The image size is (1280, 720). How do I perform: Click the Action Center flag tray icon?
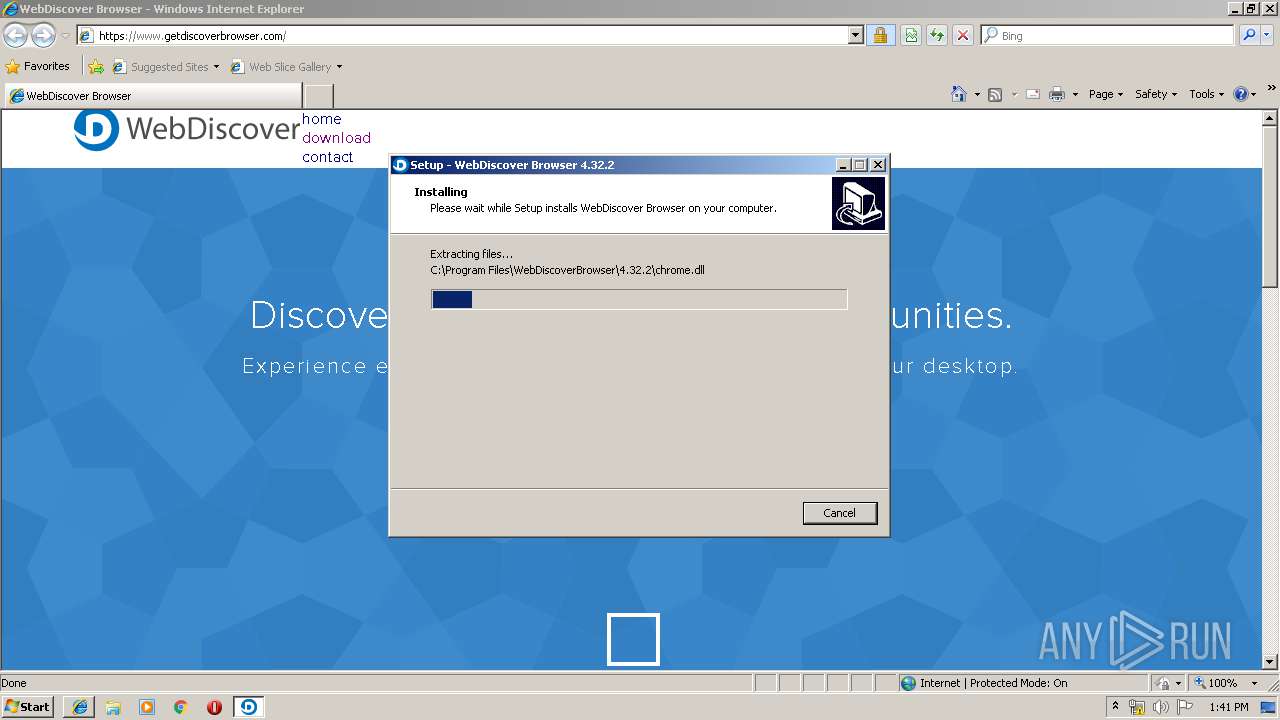[x=1185, y=707]
